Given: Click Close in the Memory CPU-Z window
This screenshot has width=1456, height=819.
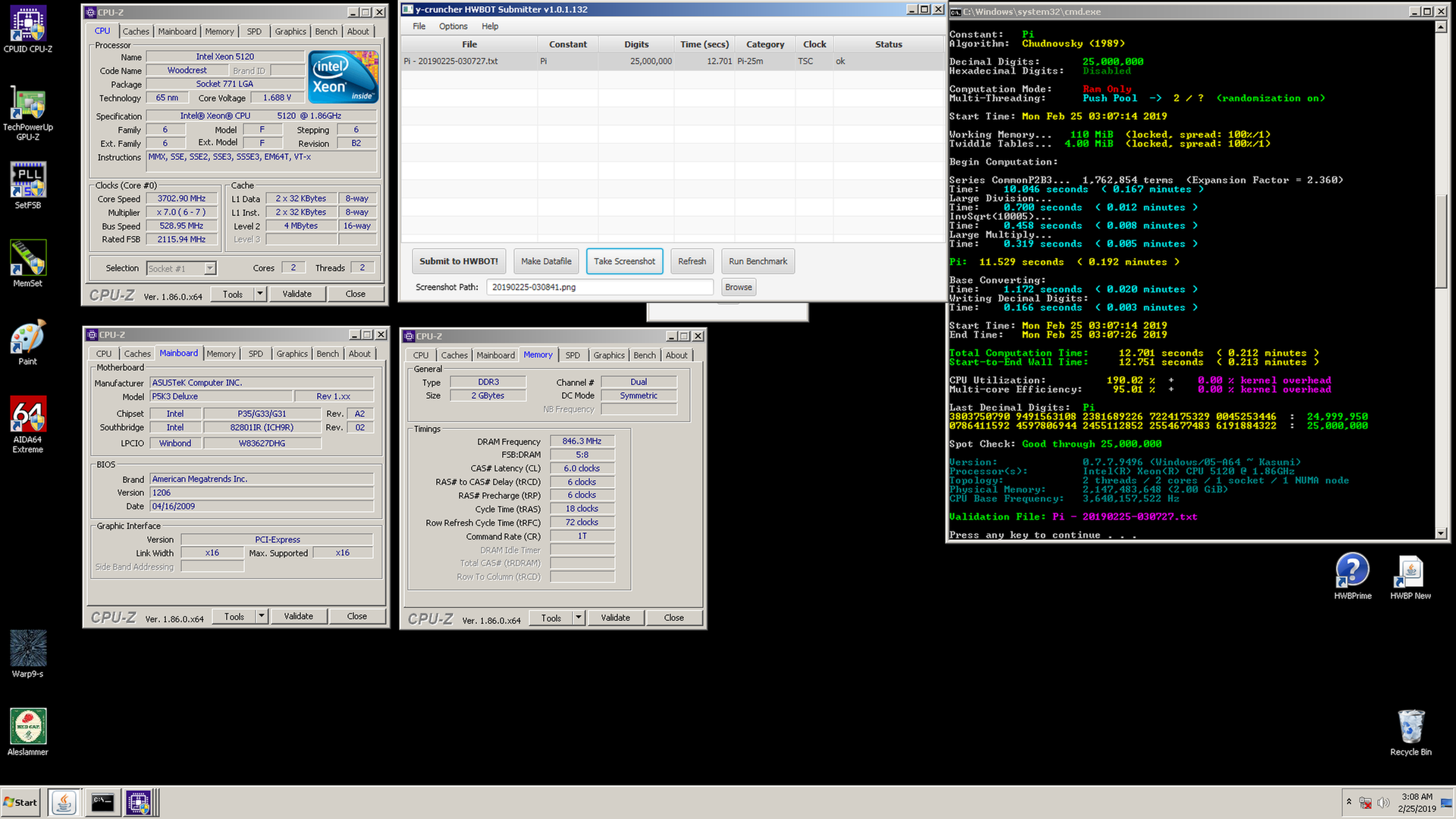Looking at the screenshot, I should (x=674, y=617).
